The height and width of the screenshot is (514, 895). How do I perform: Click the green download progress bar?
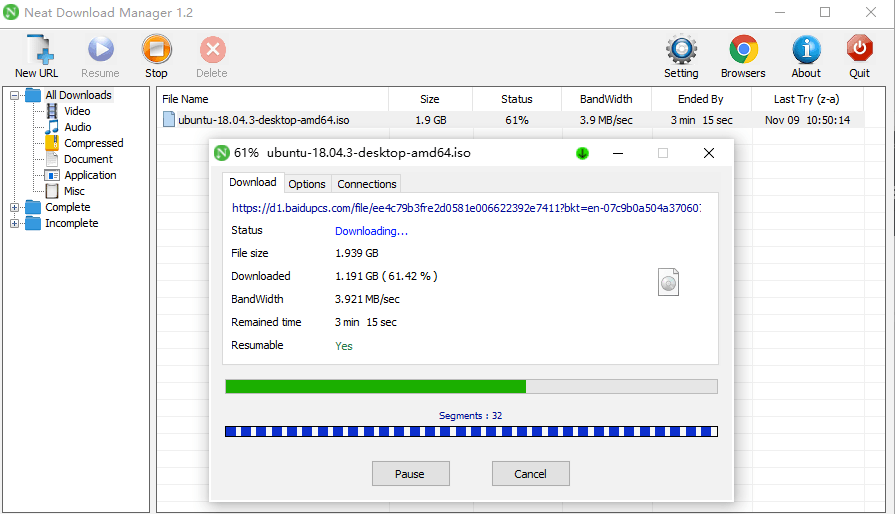[x=471, y=386]
